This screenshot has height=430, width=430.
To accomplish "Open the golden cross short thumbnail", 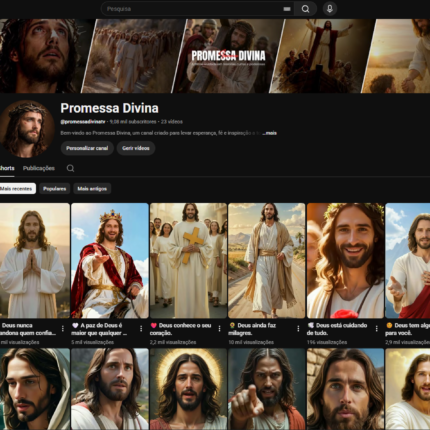I will pyautogui.click(x=188, y=261).
